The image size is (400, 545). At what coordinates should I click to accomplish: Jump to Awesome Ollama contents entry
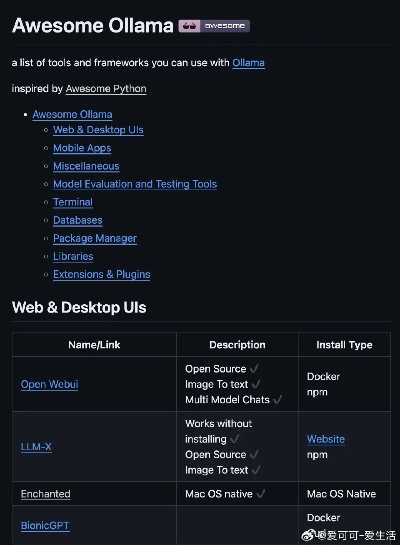click(x=72, y=114)
